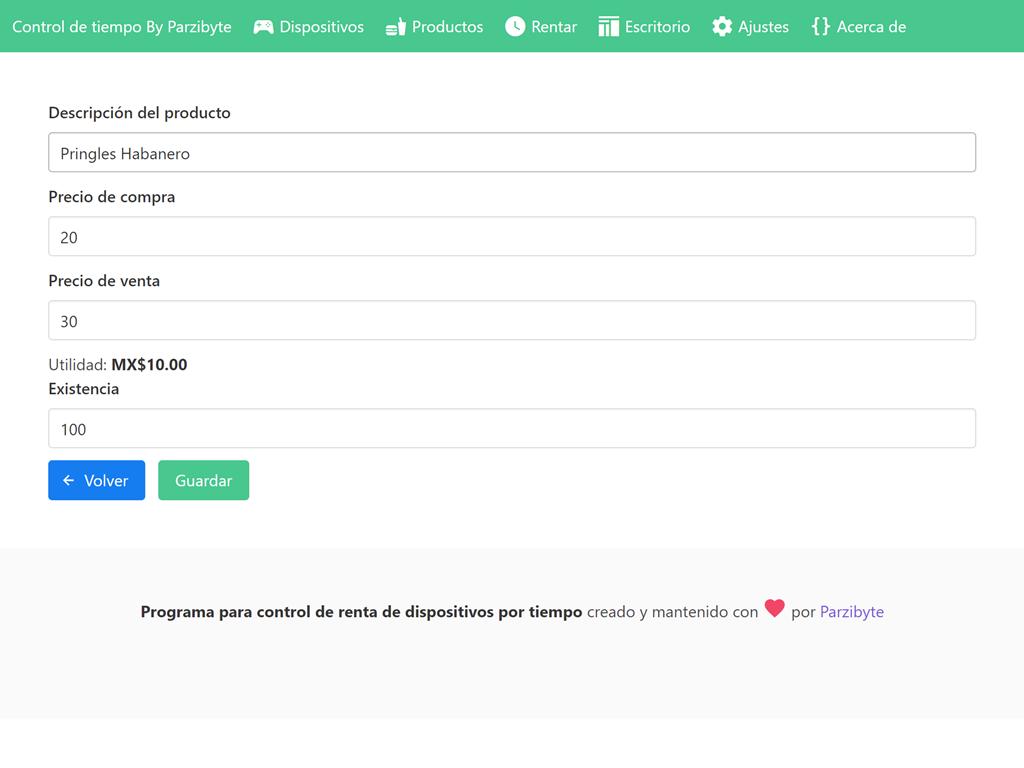Image resolution: width=1024 pixels, height=768 pixels.
Task: Select the Ajustes text in navbar
Action: [x=763, y=27]
